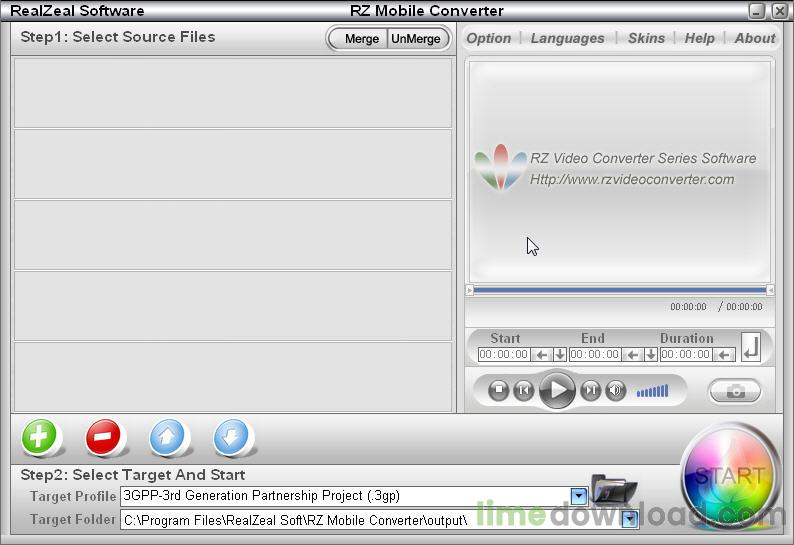The image size is (794, 545).
Task: Play the preview video
Action: [557, 390]
